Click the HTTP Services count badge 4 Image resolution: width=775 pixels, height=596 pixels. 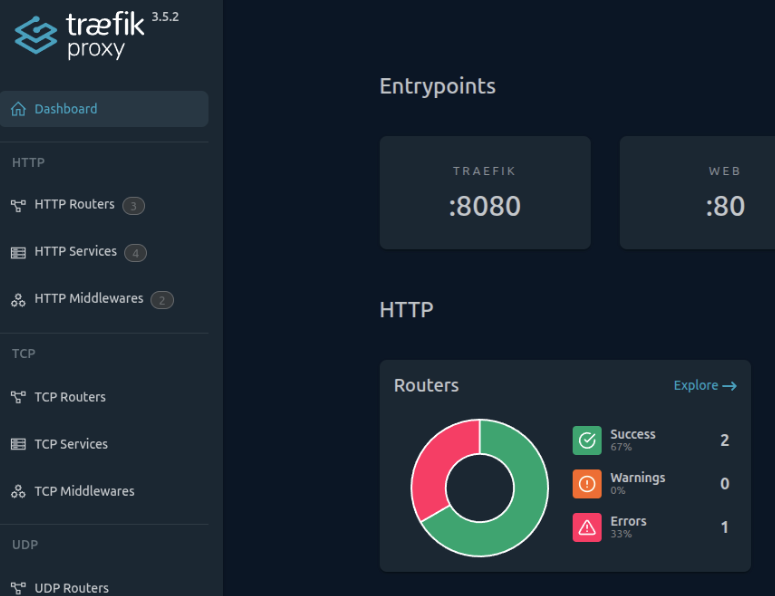[135, 253]
